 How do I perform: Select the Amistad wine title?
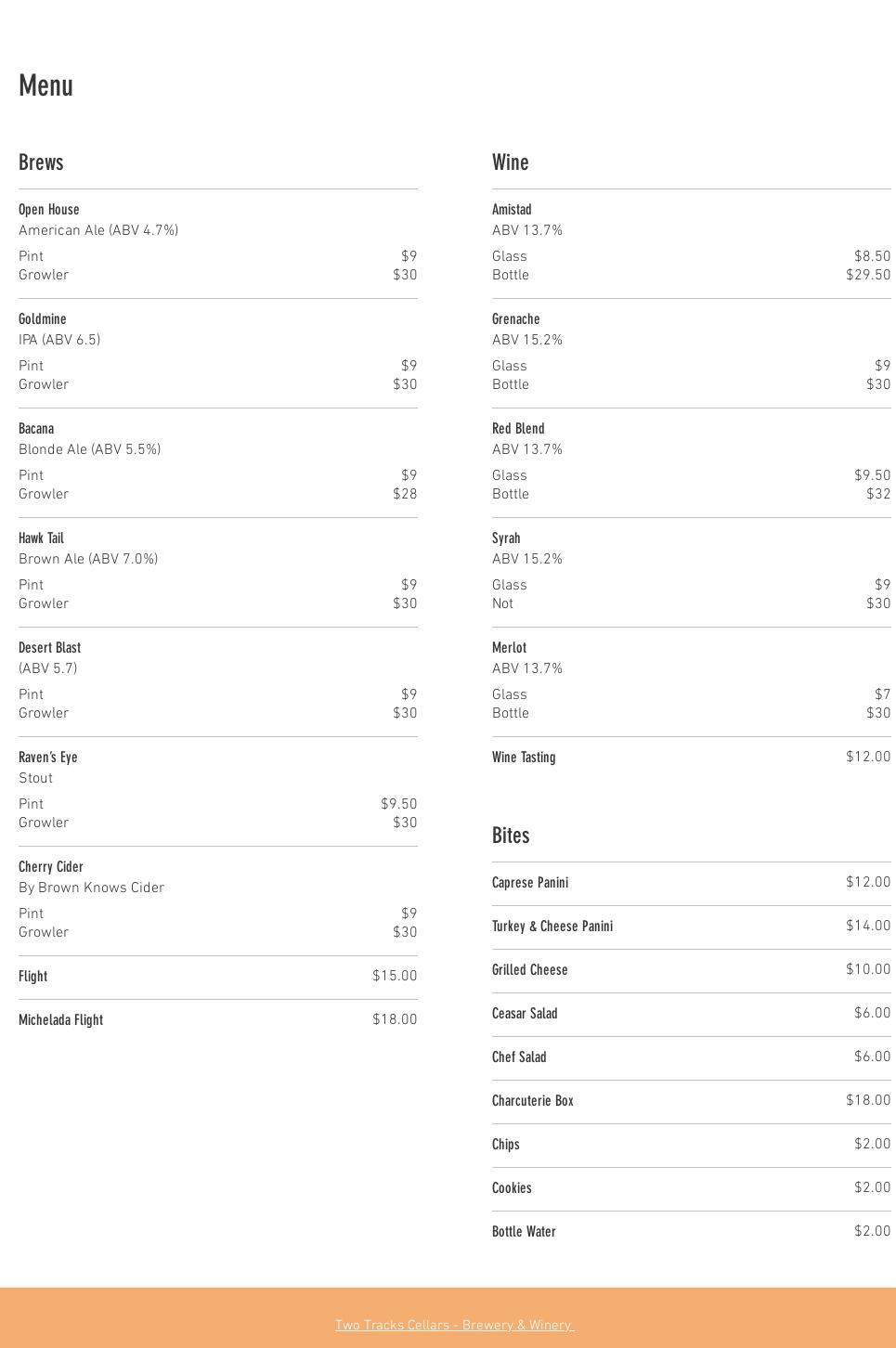(512, 210)
